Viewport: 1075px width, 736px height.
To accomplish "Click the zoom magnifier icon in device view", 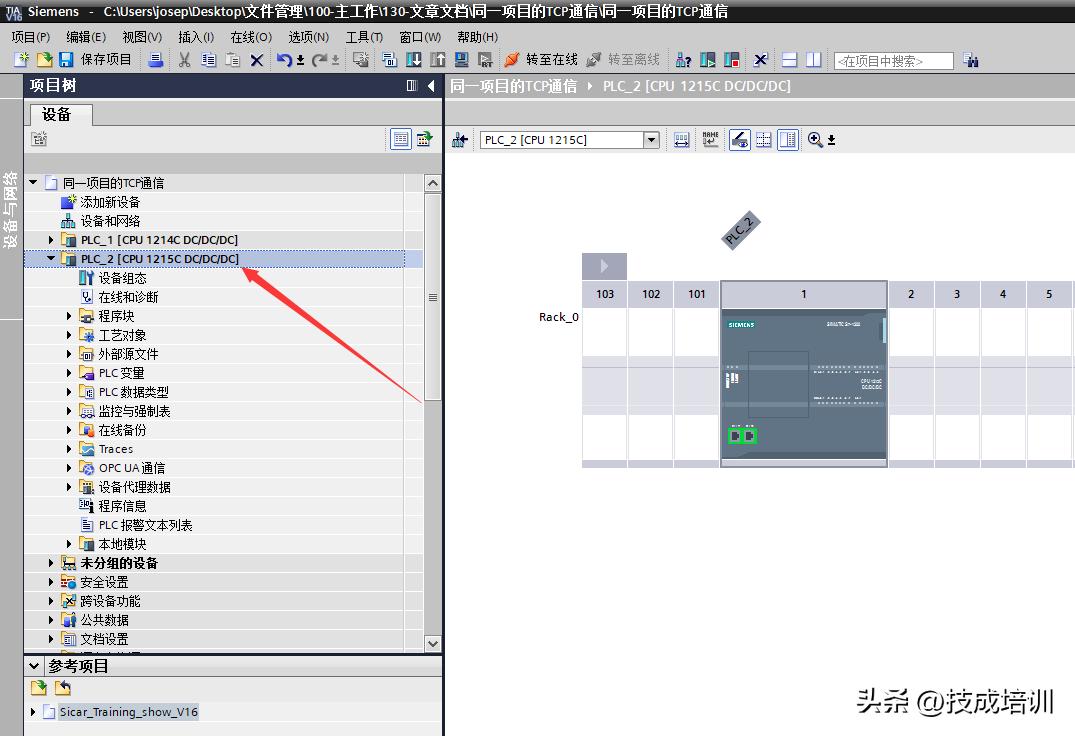I will click(x=815, y=140).
